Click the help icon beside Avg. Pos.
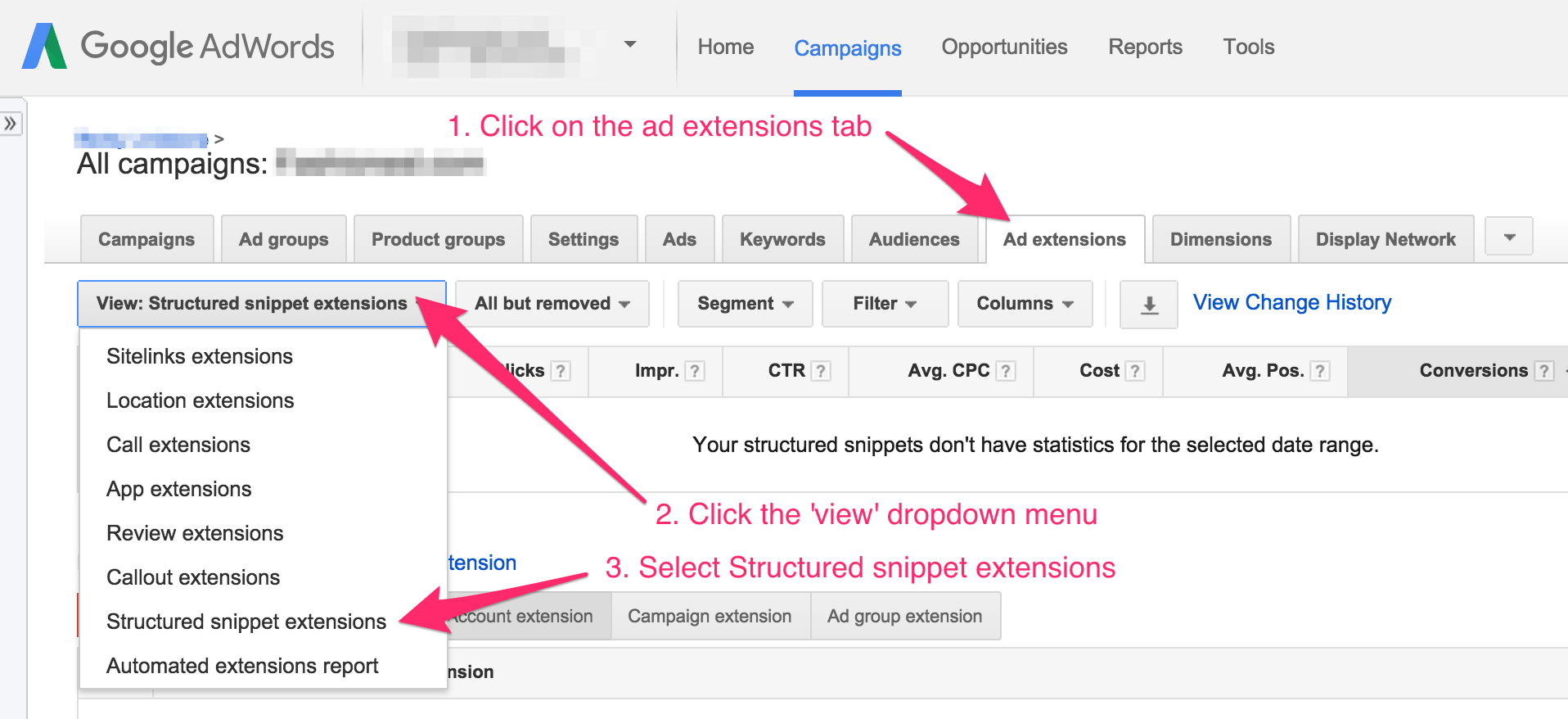The width and height of the screenshot is (1568, 719). pyautogui.click(x=1319, y=371)
